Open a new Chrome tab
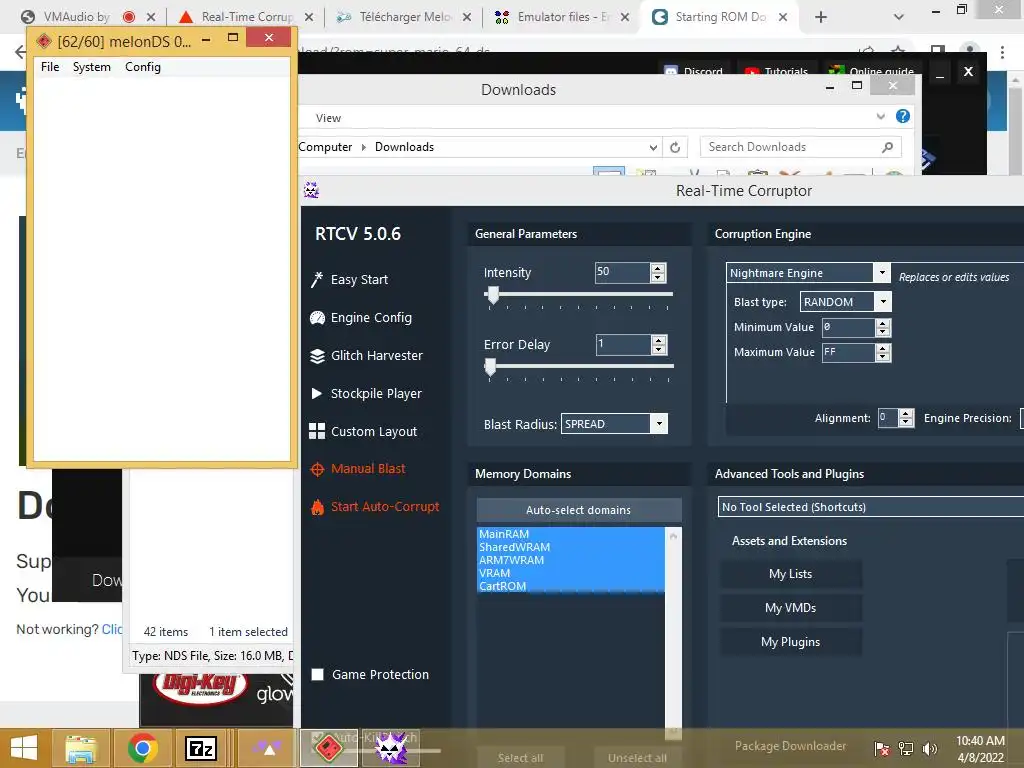The width and height of the screenshot is (1024, 768). coord(821,17)
